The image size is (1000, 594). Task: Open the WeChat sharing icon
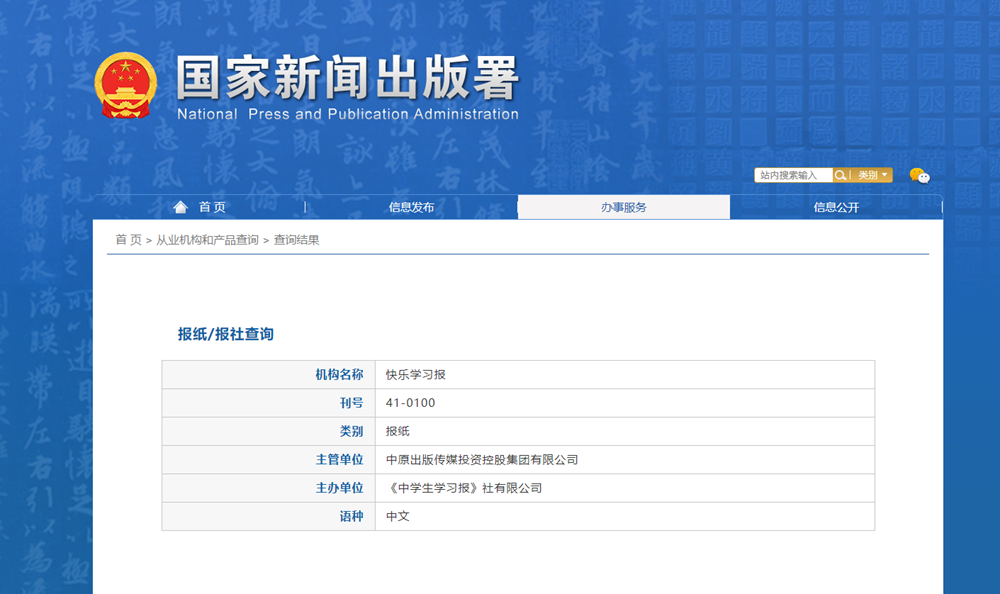pyautogui.click(x=918, y=176)
